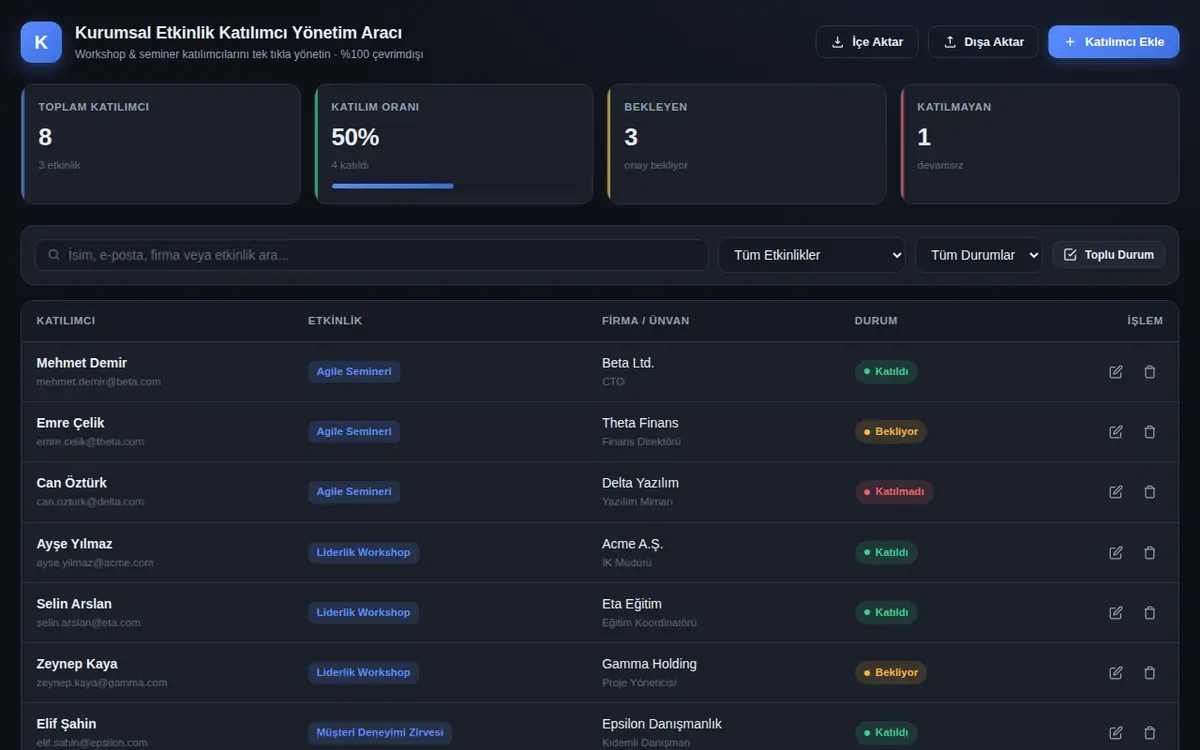Click the Dışa Aktar export button
This screenshot has width=1200, height=750.
click(983, 42)
